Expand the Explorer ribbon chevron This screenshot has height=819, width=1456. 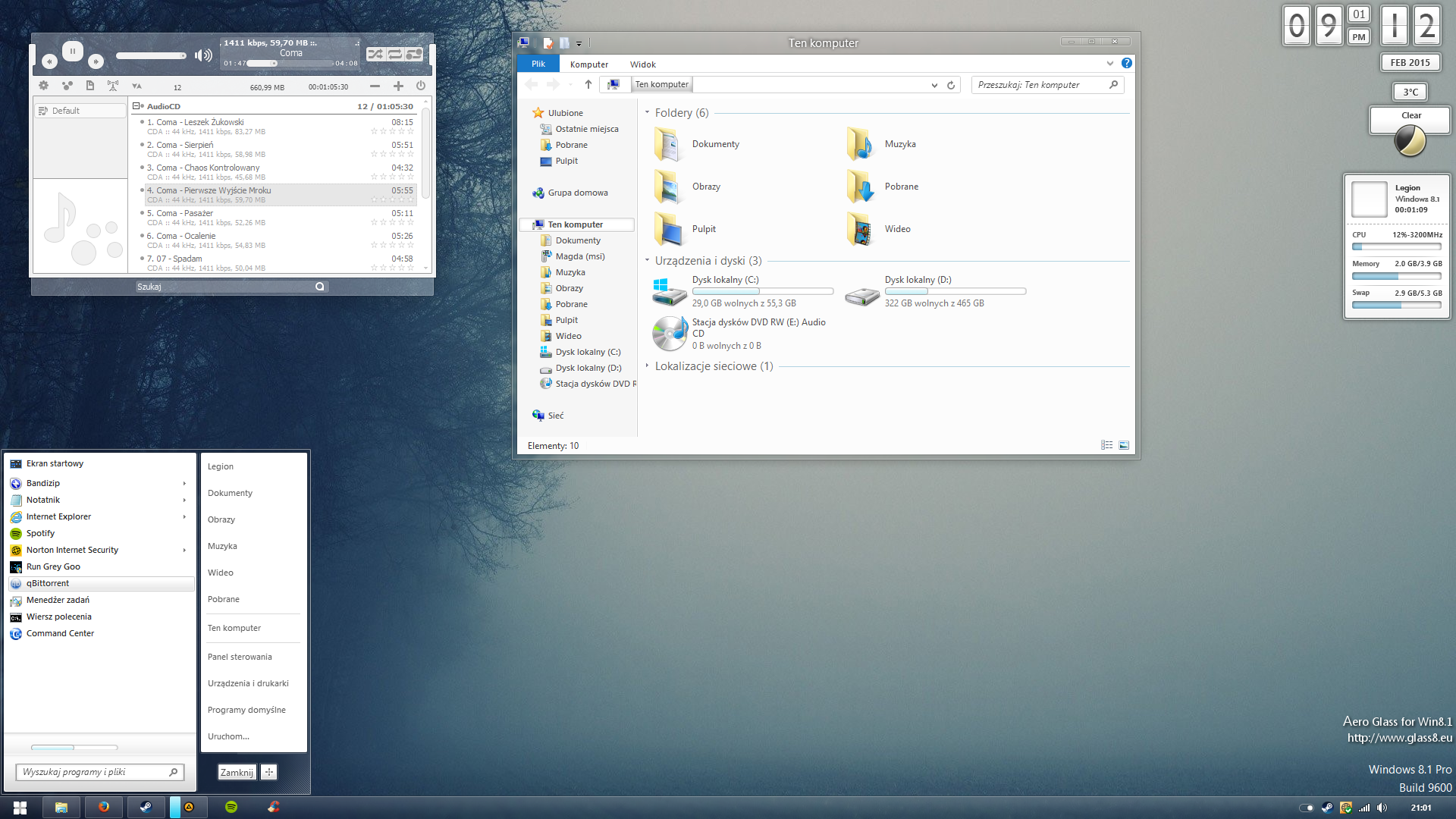coord(1110,64)
